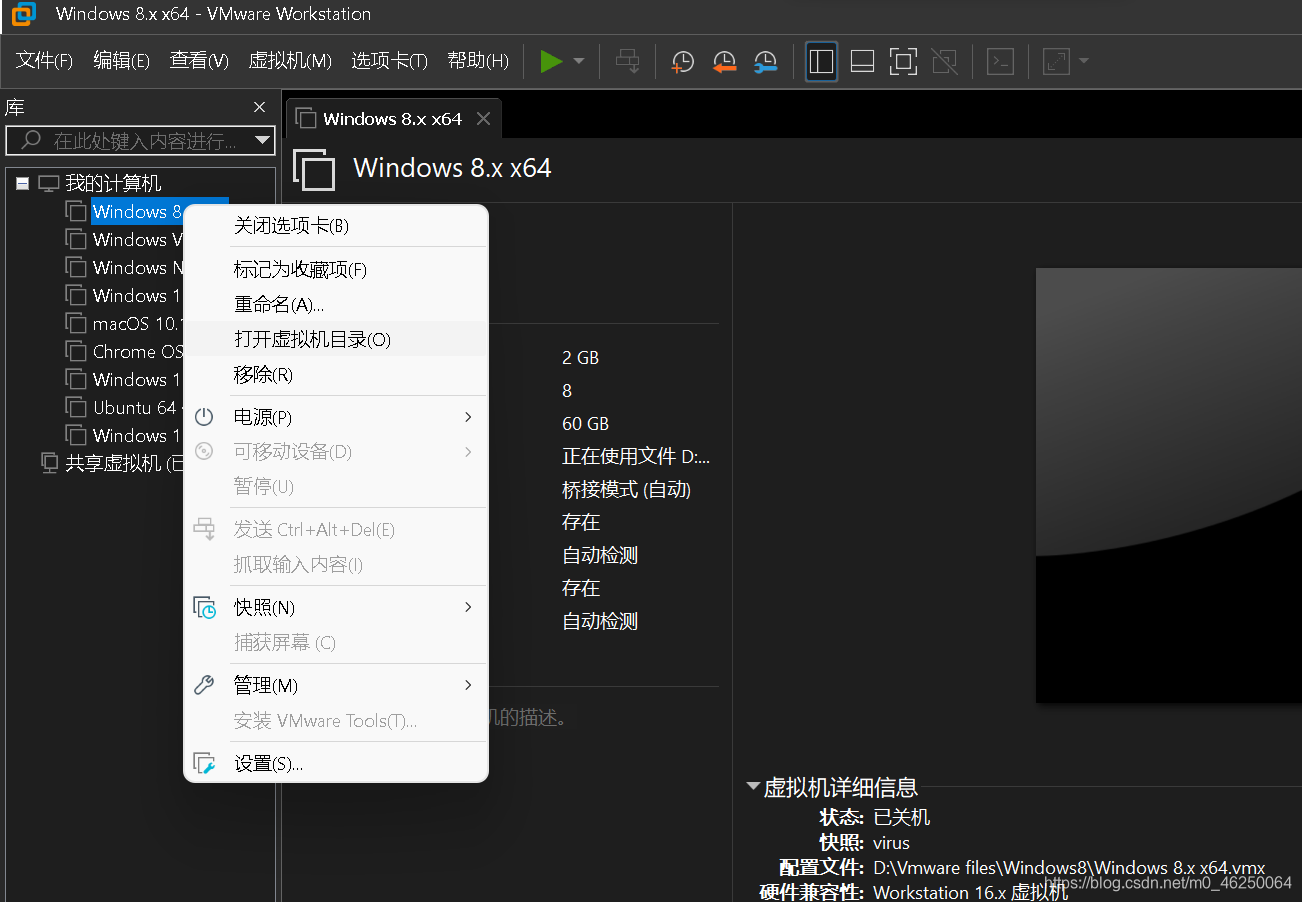
Task: Expand the 管理(M) submenu
Action: click(336, 686)
